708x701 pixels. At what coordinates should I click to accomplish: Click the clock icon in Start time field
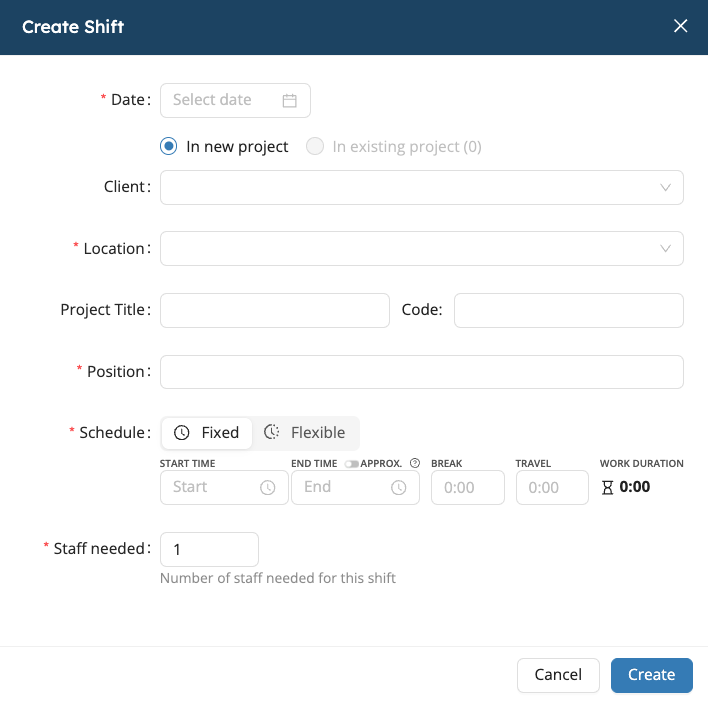tap(268, 488)
